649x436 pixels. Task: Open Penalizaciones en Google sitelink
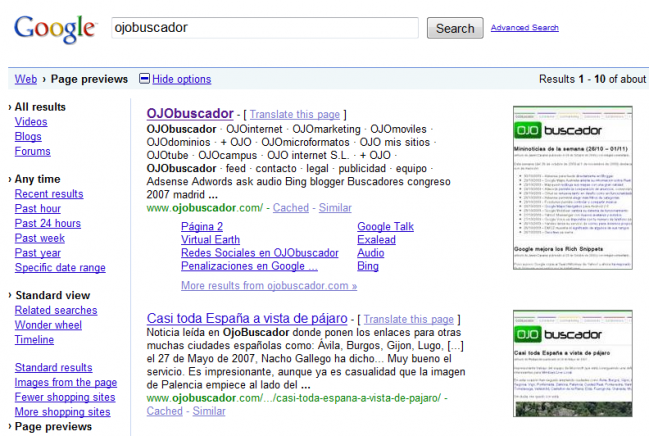(249, 266)
